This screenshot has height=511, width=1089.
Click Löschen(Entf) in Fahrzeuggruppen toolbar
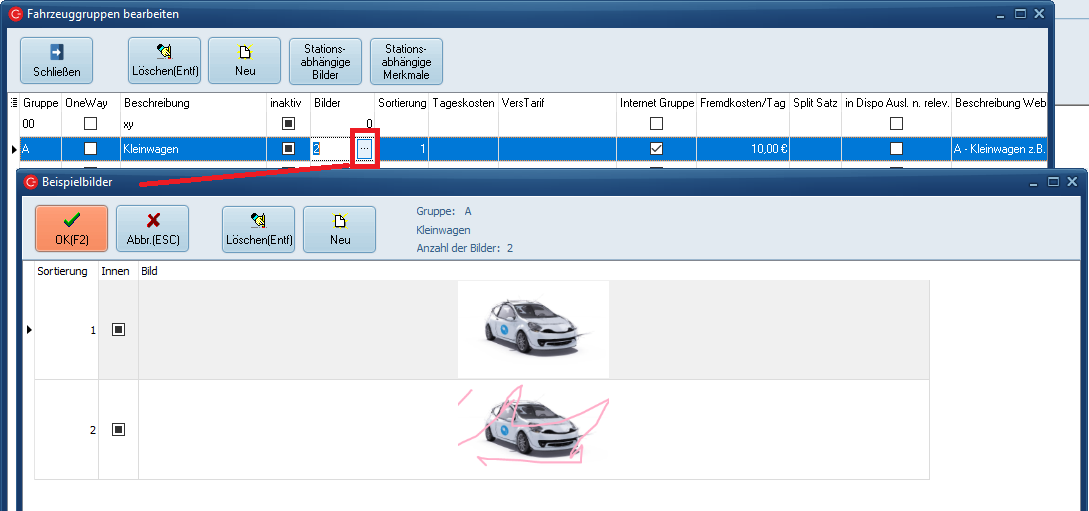[164, 61]
